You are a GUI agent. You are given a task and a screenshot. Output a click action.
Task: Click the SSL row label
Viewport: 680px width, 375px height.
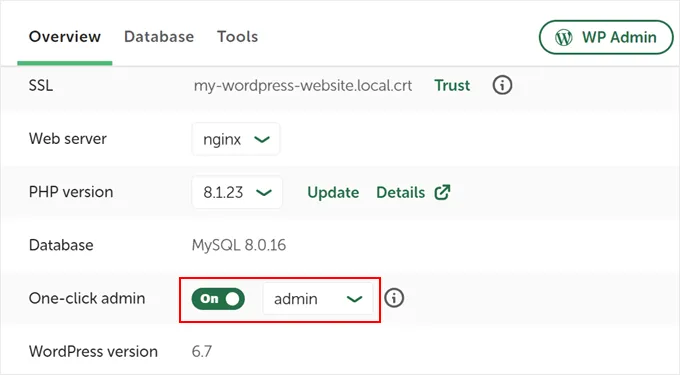click(41, 85)
